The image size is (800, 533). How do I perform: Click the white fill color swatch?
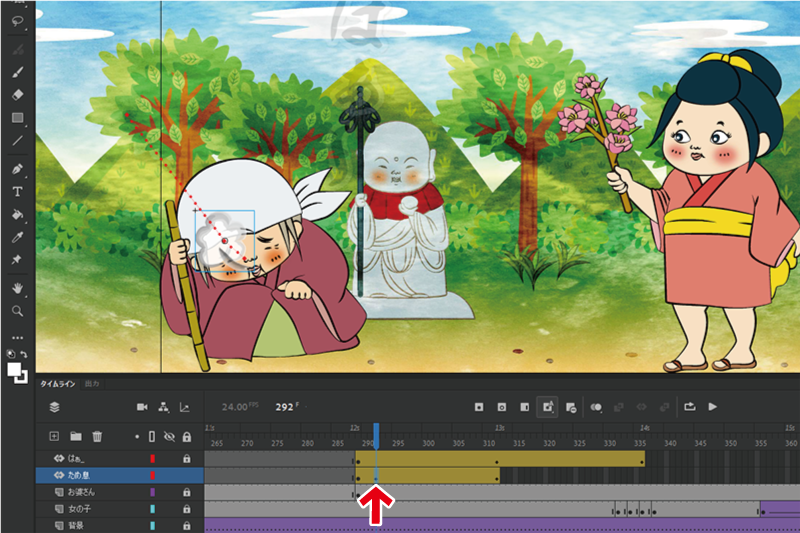pyautogui.click(x=15, y=370)
